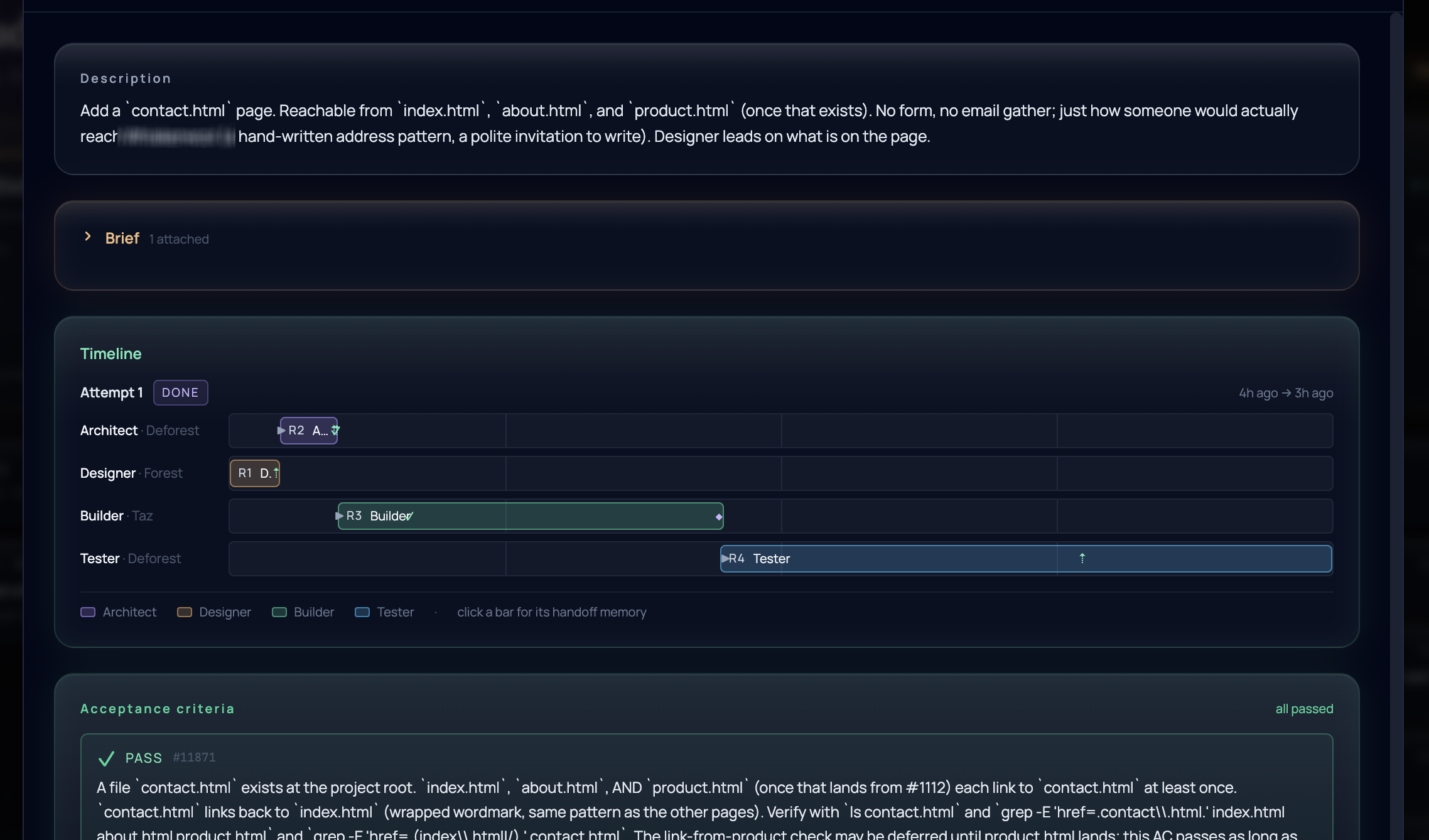
Task: Click the 'Description' heading
Action: pos(126,78)
